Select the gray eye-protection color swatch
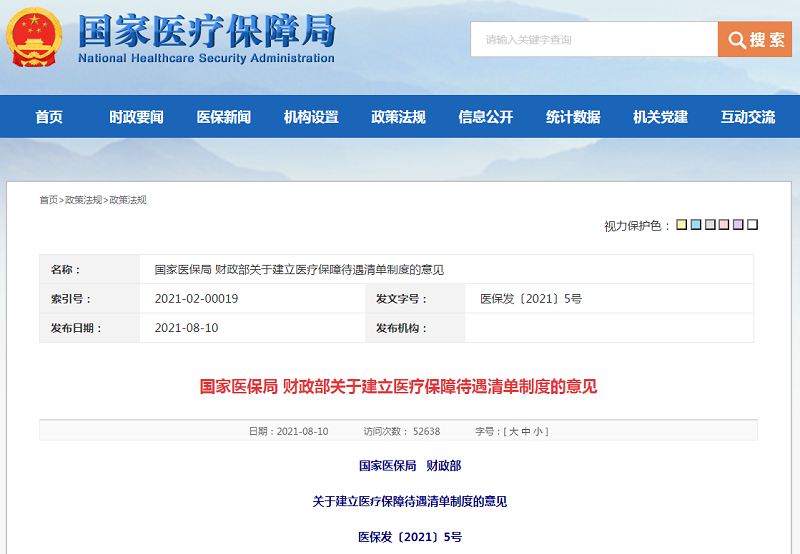Image resolution: width=800 pixels, height=554 pixels. pyautogui.click(x=710, y=224)
